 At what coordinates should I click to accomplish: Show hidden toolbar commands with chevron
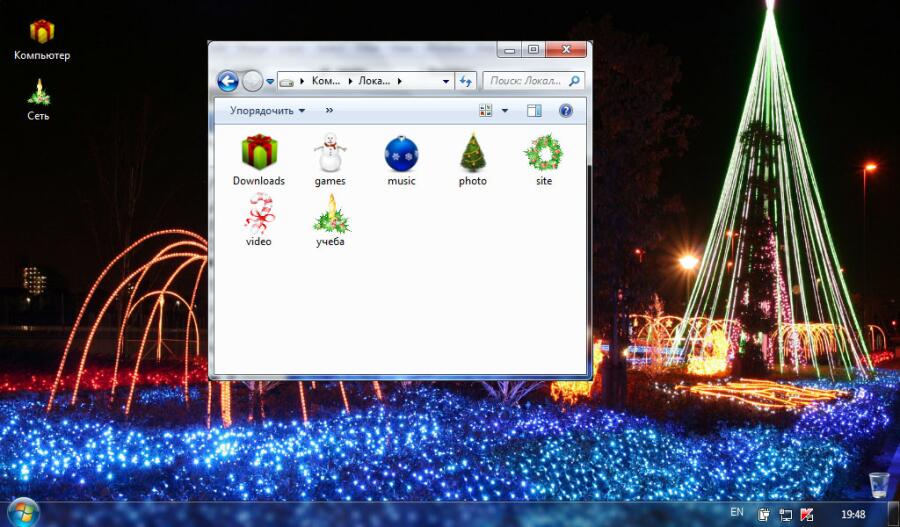[329, 111]
